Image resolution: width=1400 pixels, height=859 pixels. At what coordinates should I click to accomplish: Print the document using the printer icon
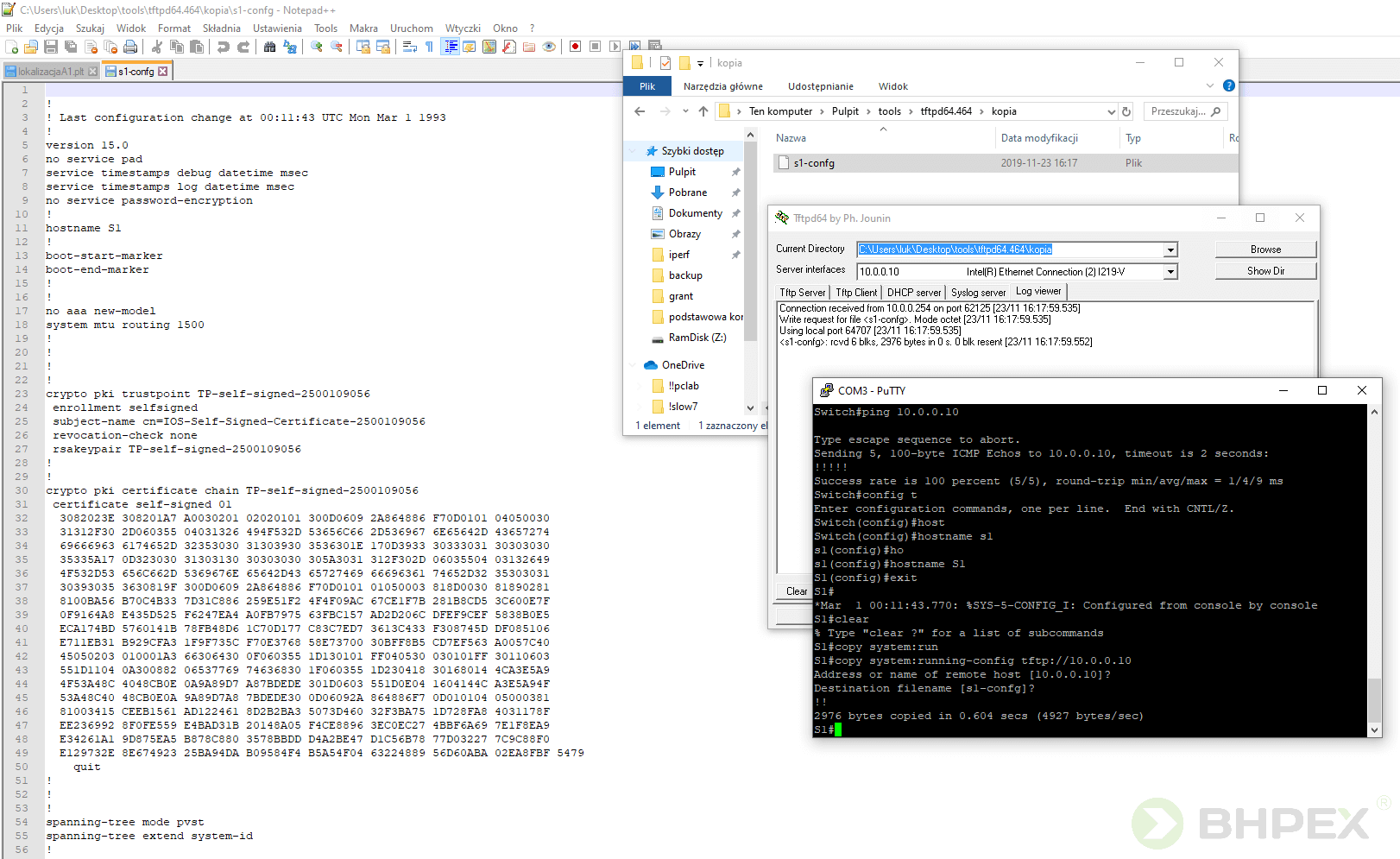click(x=130, y=47)
